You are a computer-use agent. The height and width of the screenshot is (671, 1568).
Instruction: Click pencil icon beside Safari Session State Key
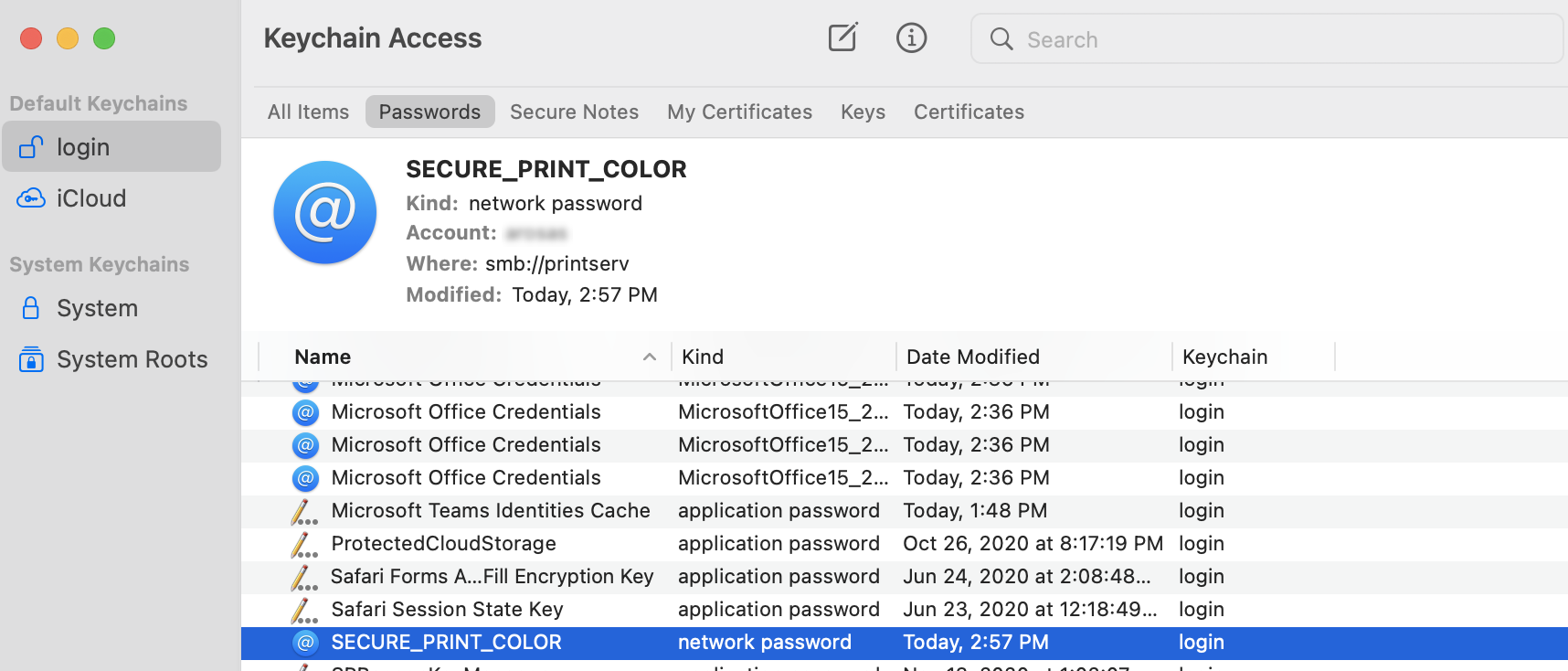click(x=304, y=610)
